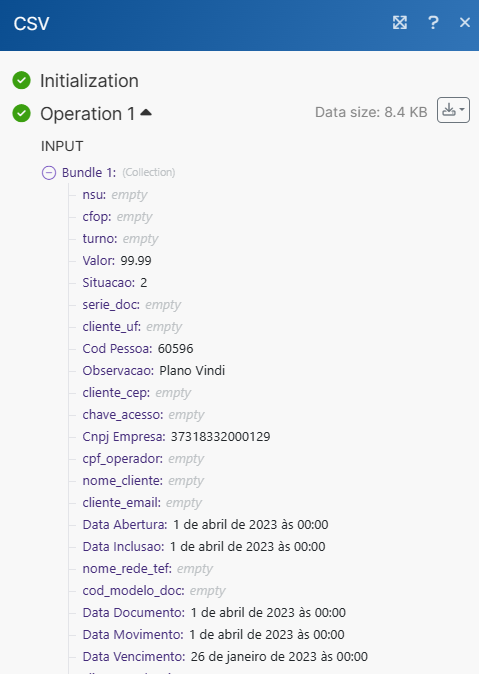Click the Cnpj Empresa number 37318332000129
Viewport: 479px width, 674px height.
tap(221, 437)
